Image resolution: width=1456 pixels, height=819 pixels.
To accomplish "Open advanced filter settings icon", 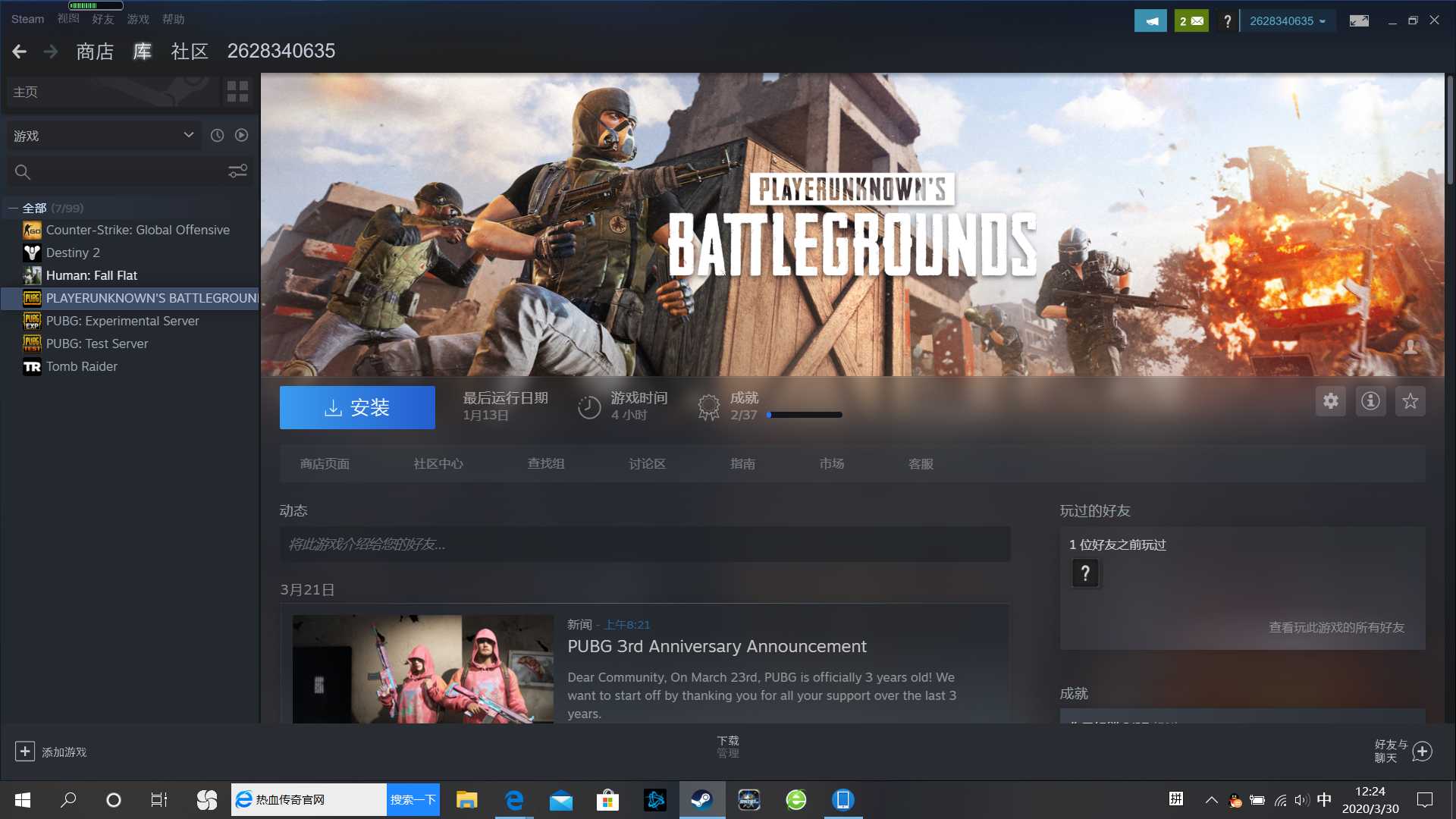I will (x=237, y=171).
